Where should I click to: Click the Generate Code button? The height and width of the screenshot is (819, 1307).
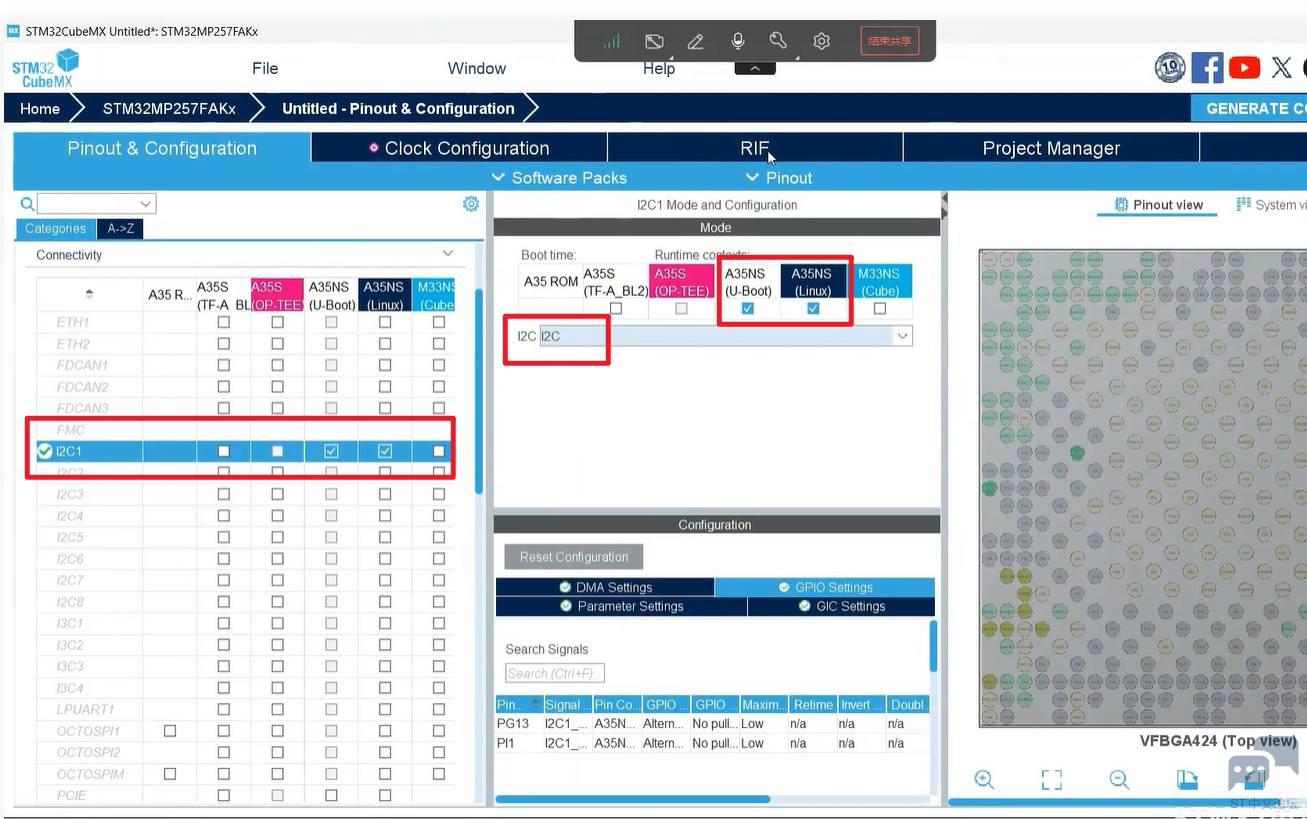click(x=1249, y=108)
